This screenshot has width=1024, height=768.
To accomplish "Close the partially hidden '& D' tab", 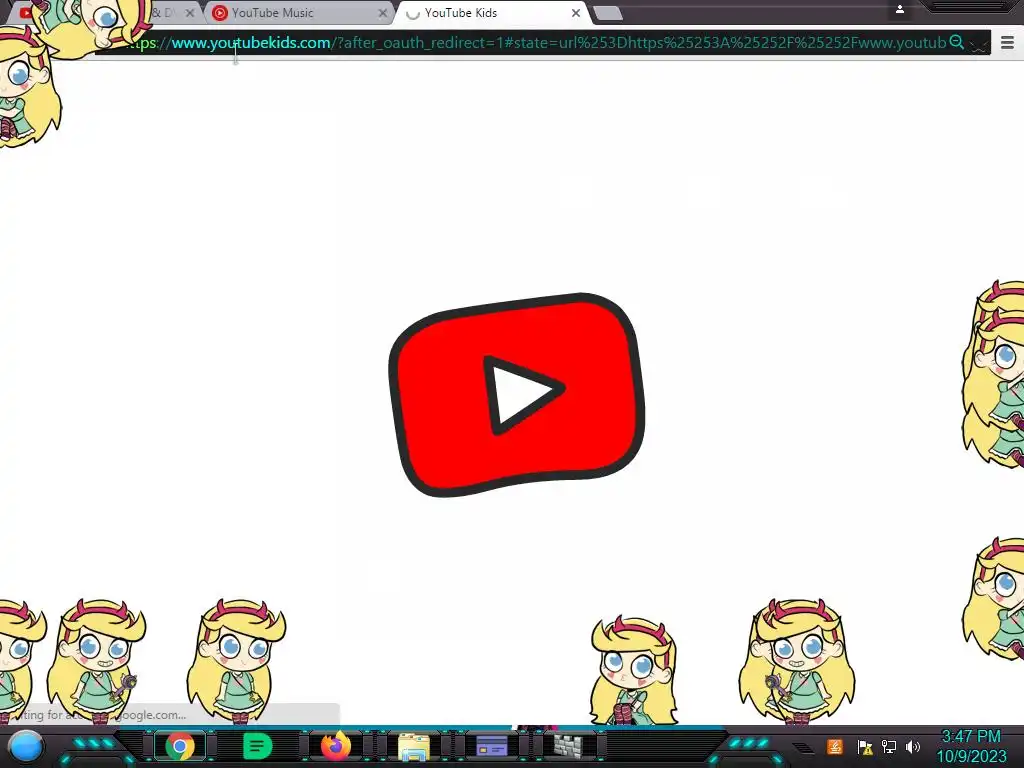I will 190,13.
